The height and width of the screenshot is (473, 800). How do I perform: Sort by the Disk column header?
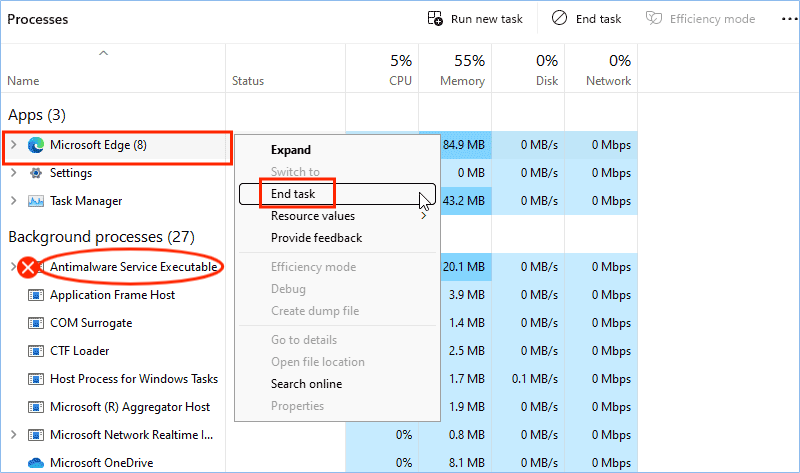(547, 81)
